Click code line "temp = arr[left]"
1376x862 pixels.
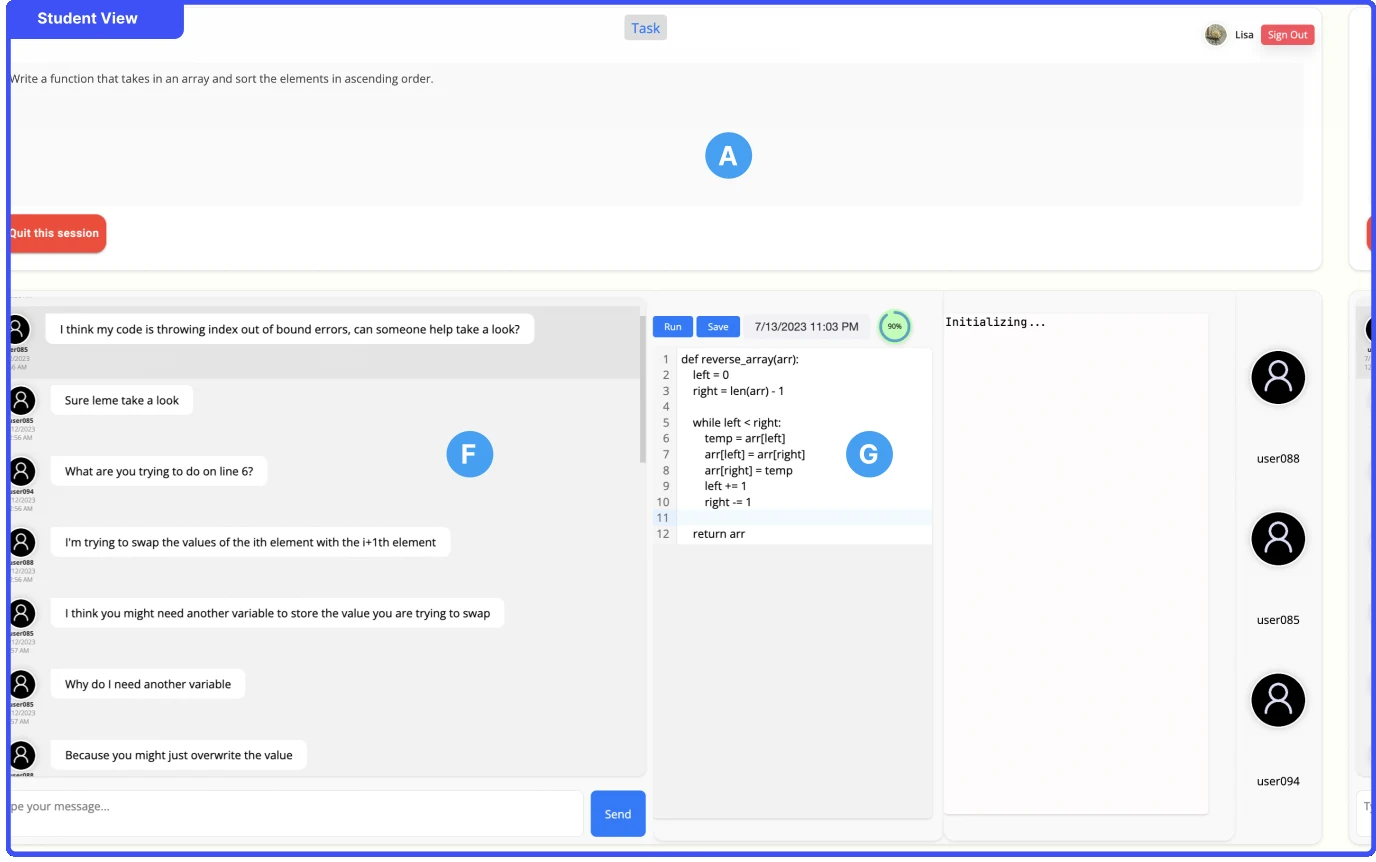pyautogui.click(x=745, y=438)
